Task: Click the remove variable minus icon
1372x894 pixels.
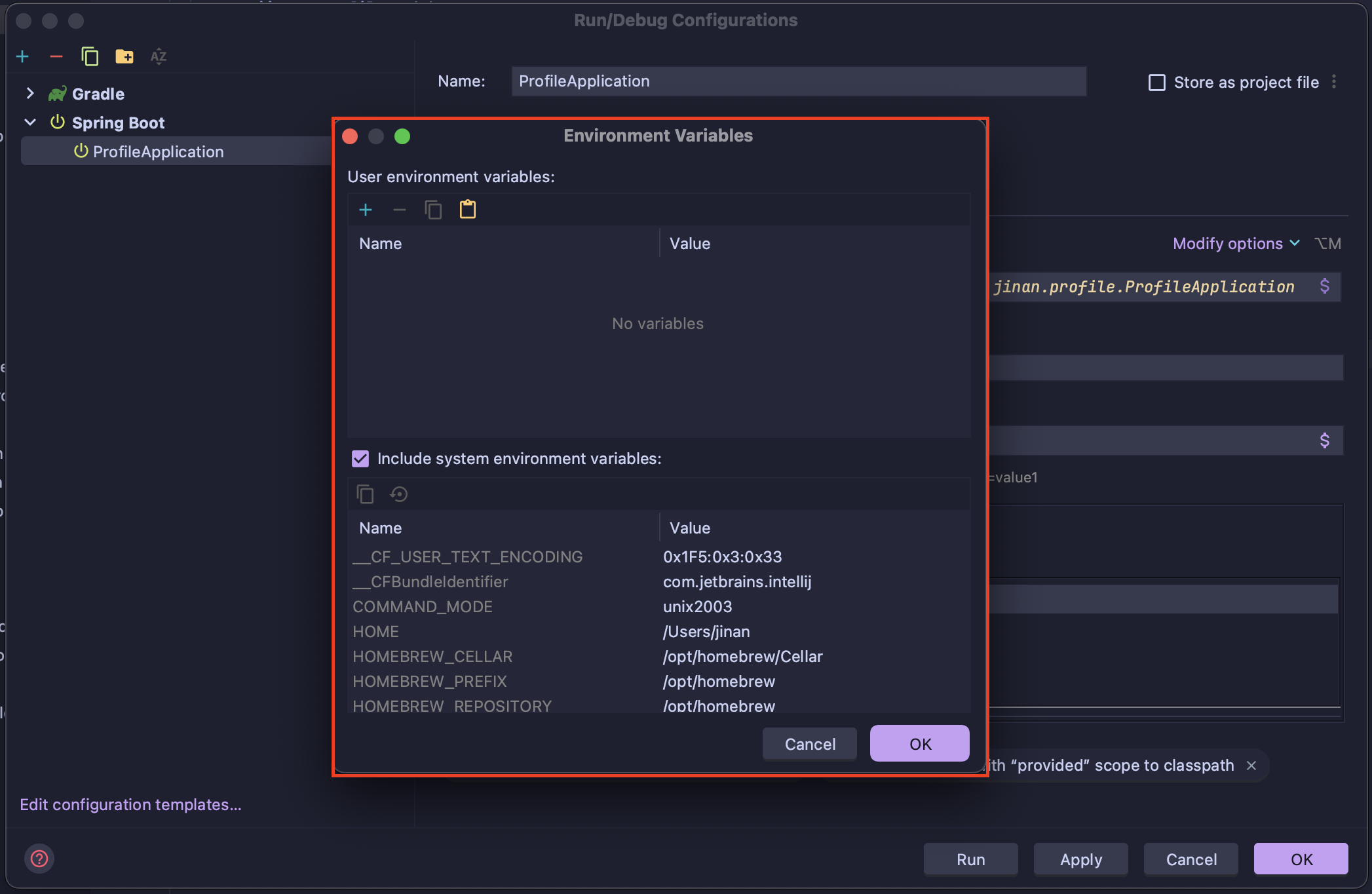Action: [x=399, y=210]
